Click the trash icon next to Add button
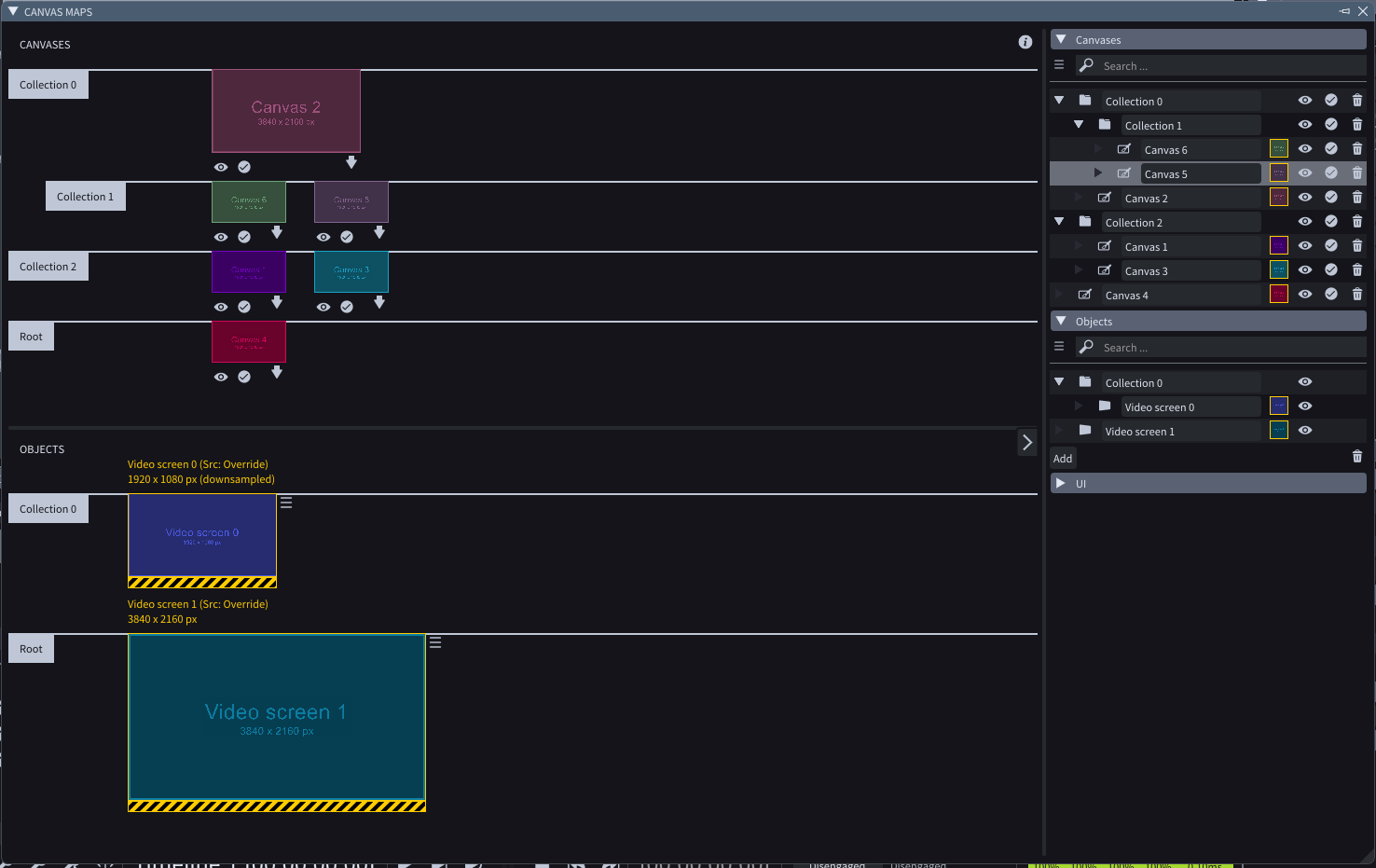The image size is (1376, 868). pos(1356,457)
